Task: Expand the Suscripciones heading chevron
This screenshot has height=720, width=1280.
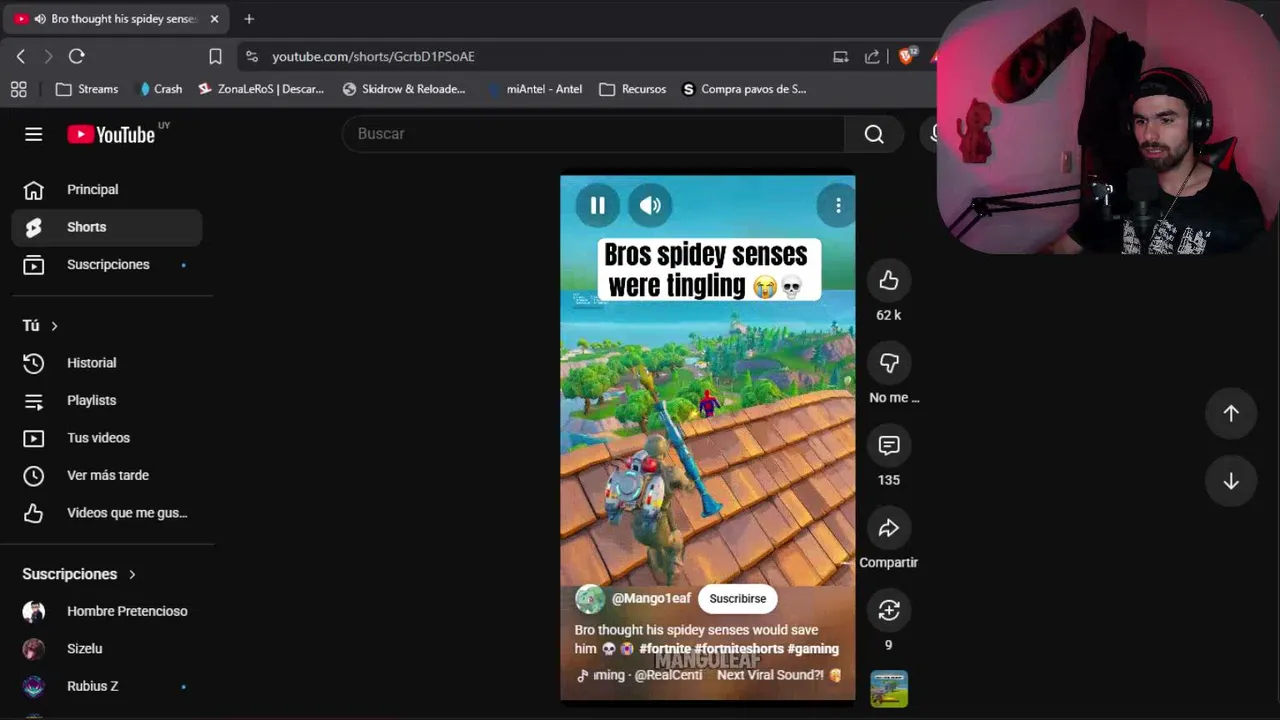Action: pos(132,574)
